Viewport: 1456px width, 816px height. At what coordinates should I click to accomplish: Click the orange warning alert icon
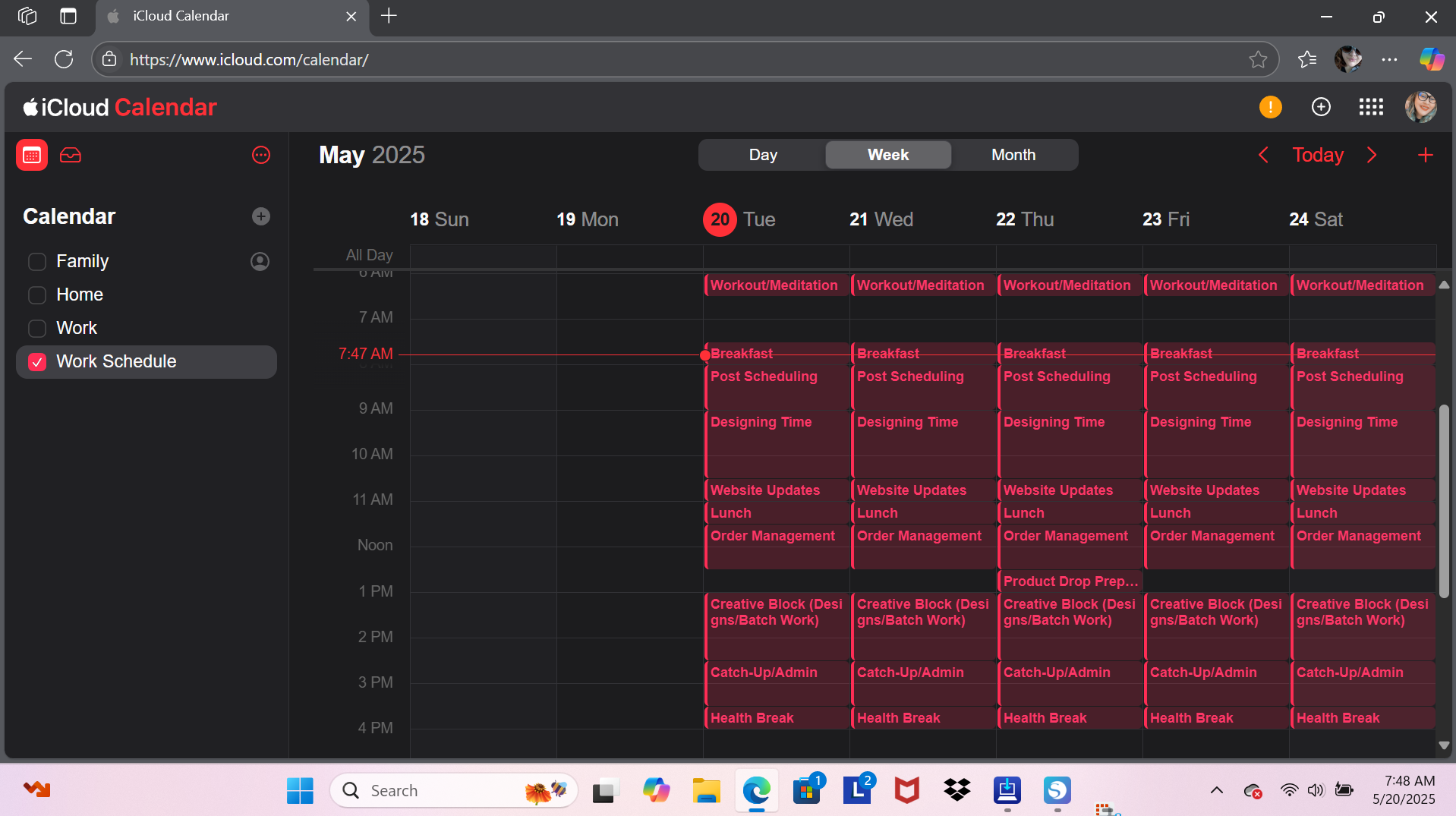[x=1270, y=107]
